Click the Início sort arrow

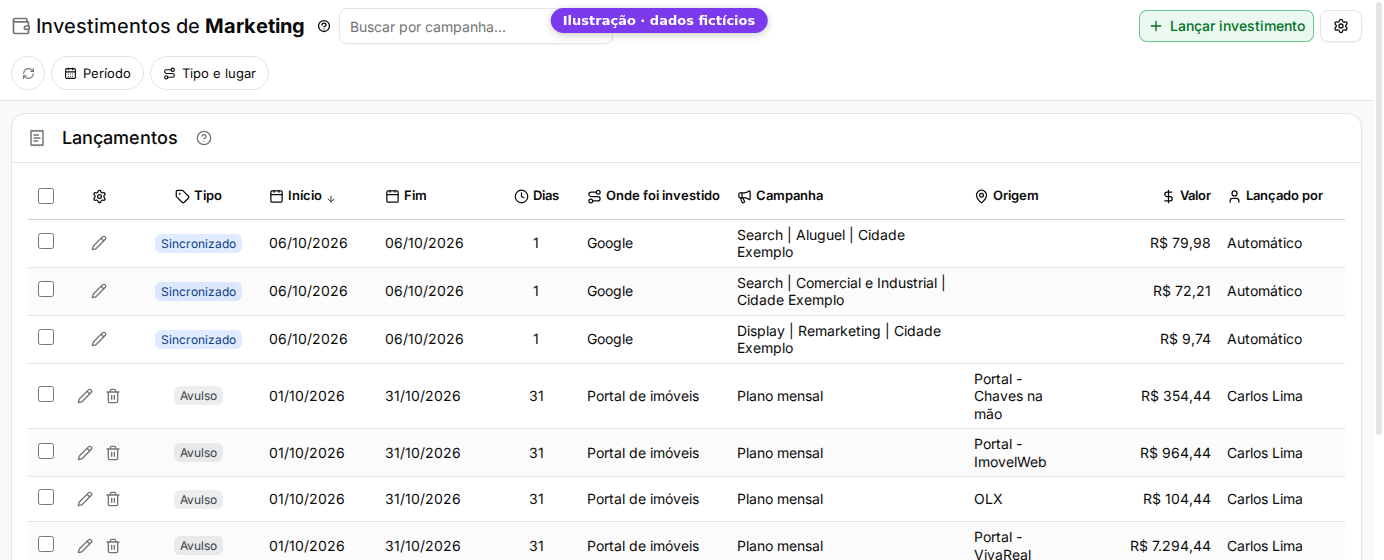[x=331, y=198]
